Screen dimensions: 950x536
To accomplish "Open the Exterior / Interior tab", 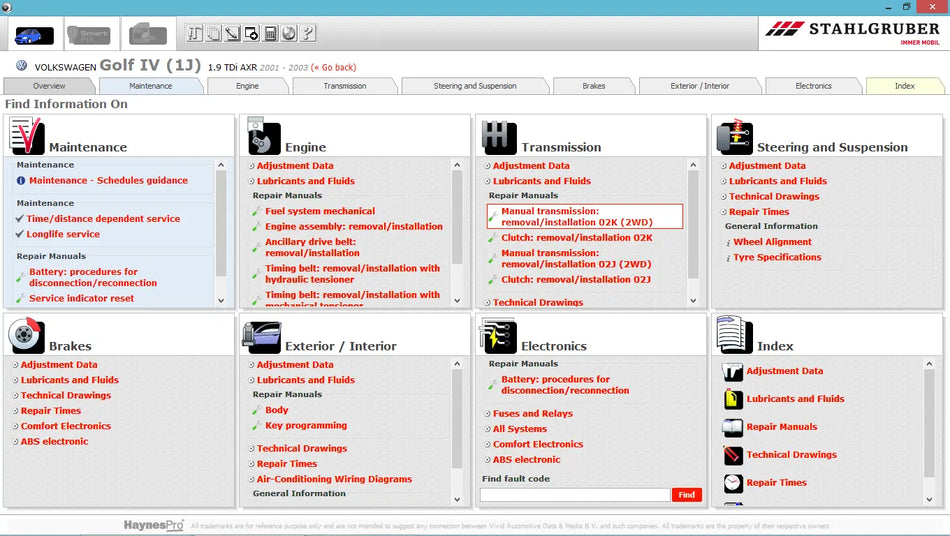I will tap(700, 86).
